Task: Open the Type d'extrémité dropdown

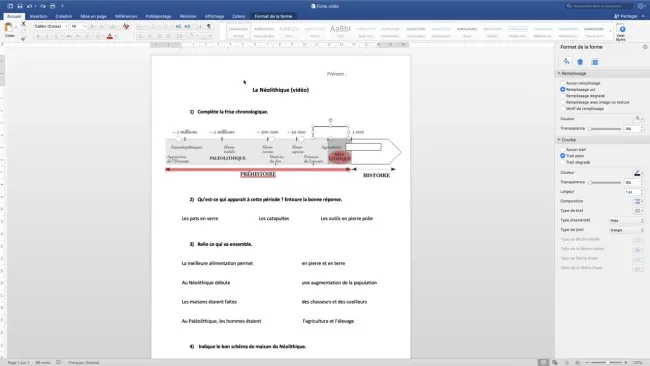Action: pos(626,221)
